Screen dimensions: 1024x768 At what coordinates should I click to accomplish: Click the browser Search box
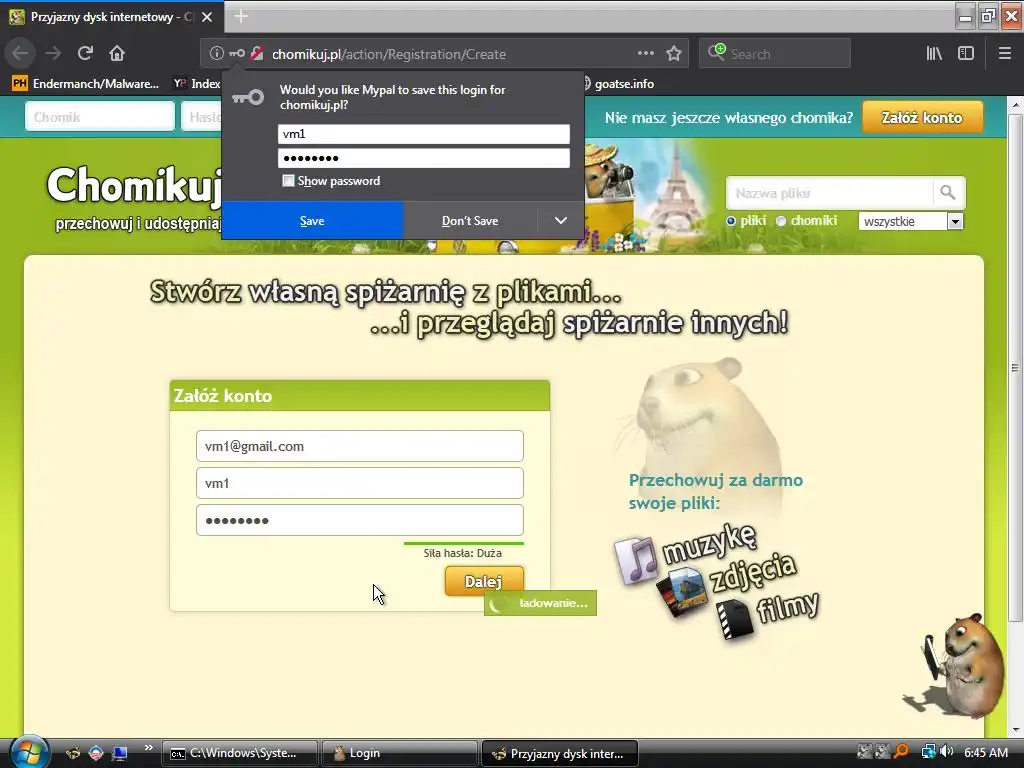(x=775, y=54)
